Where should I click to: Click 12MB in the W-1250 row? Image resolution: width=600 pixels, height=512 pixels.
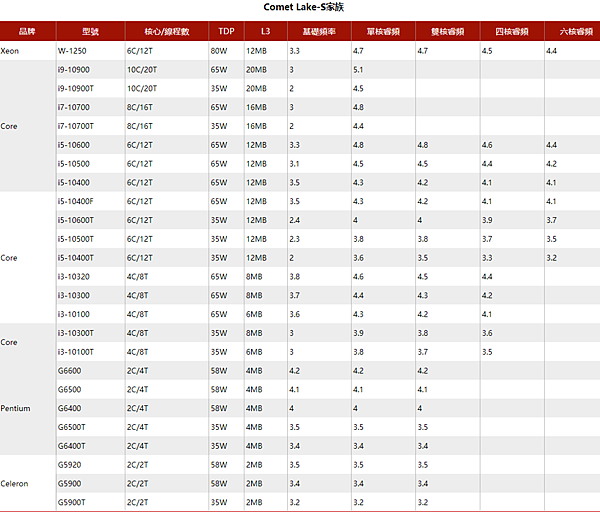(x=256, y=51)
